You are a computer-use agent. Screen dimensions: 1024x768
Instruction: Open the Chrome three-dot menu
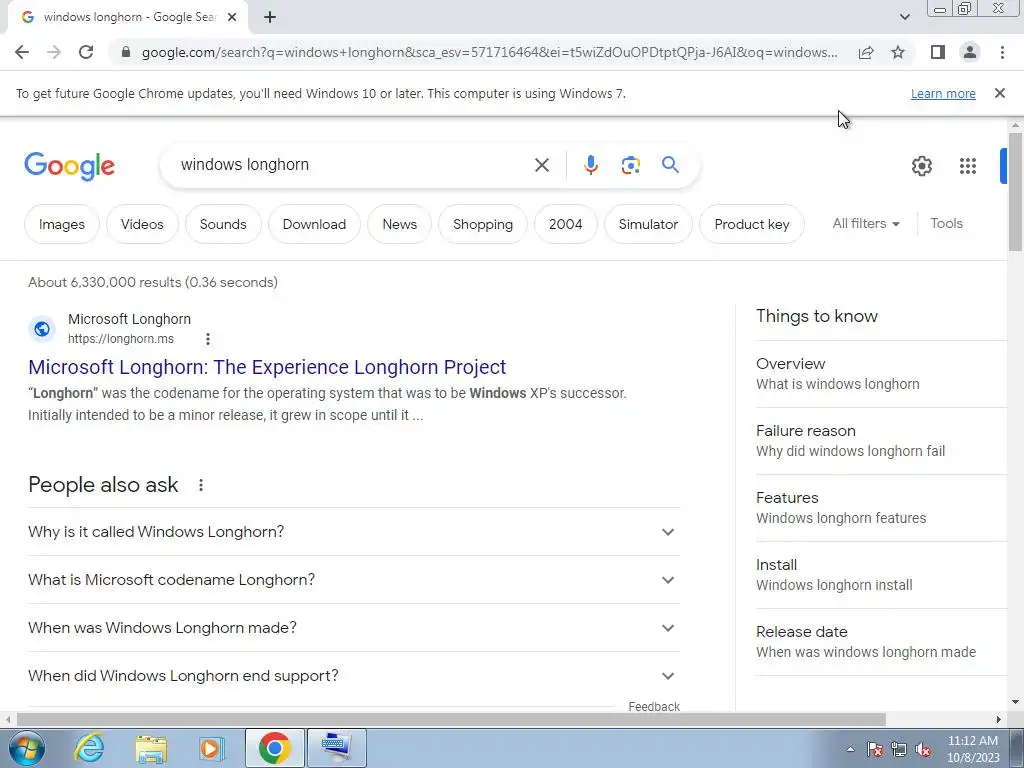tap(1002, 52)
